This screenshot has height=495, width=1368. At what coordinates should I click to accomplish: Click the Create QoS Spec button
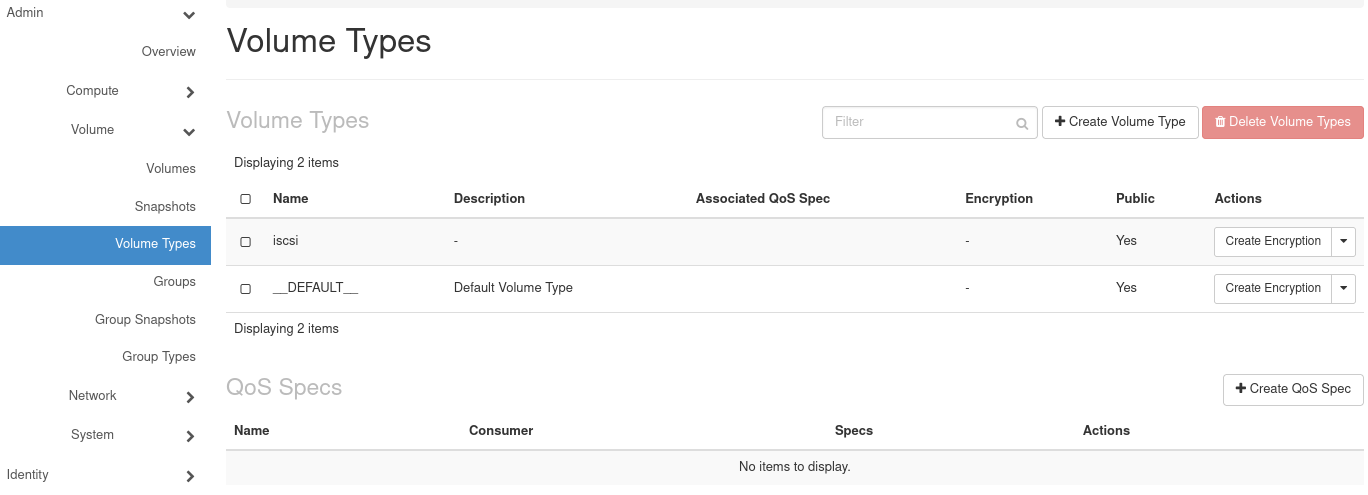coord(1293,389)
